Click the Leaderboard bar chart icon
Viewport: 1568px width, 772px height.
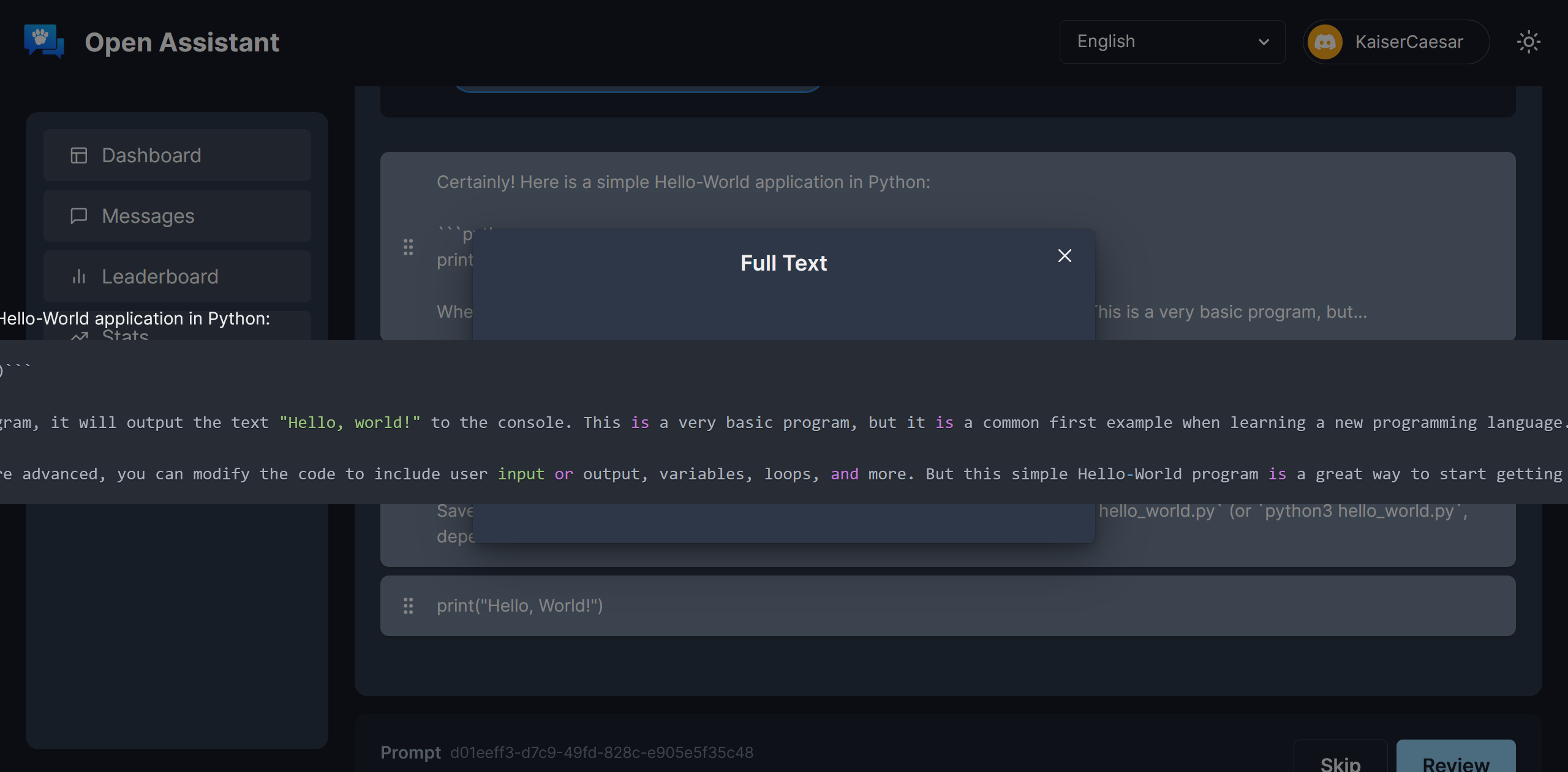tap(78, 276)
